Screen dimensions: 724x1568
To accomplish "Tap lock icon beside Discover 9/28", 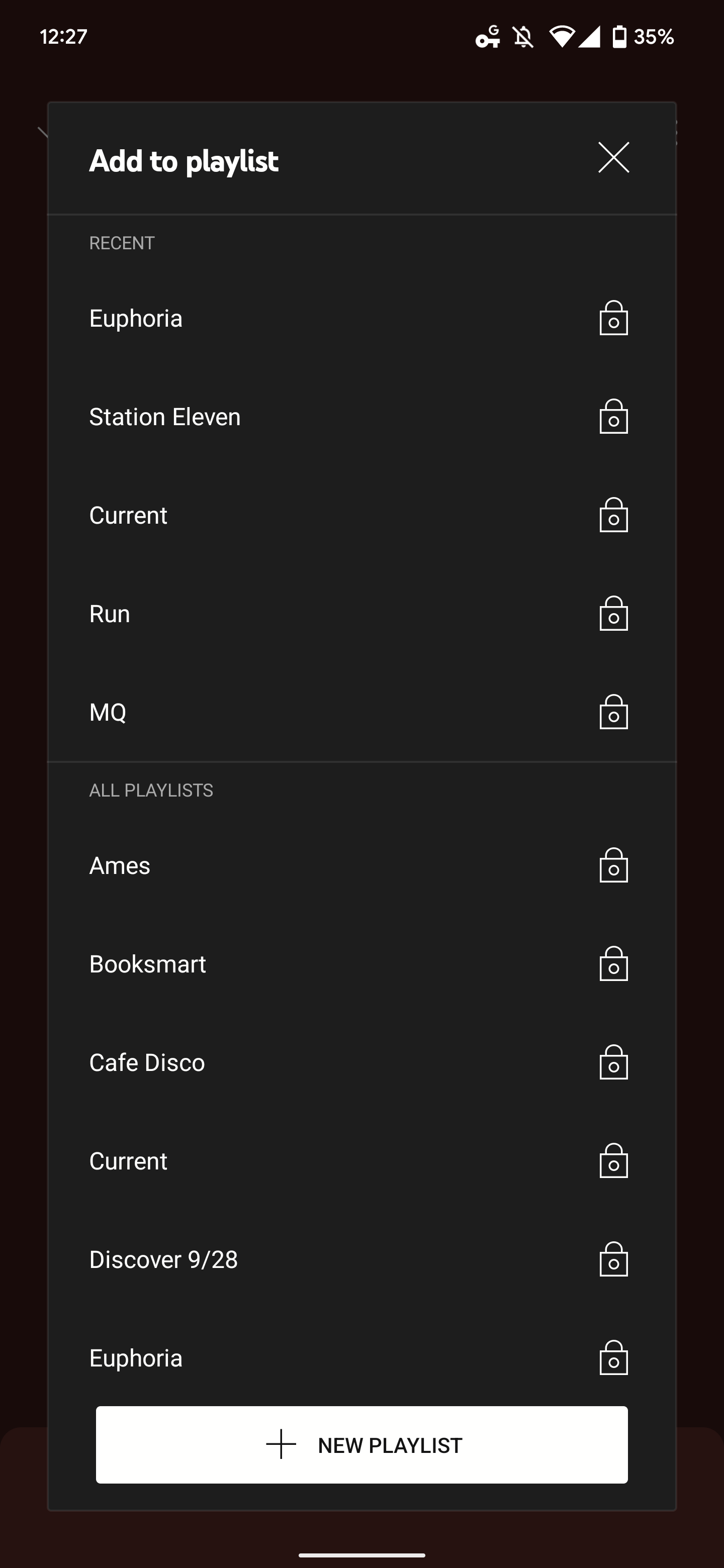I will [613, 1259].
